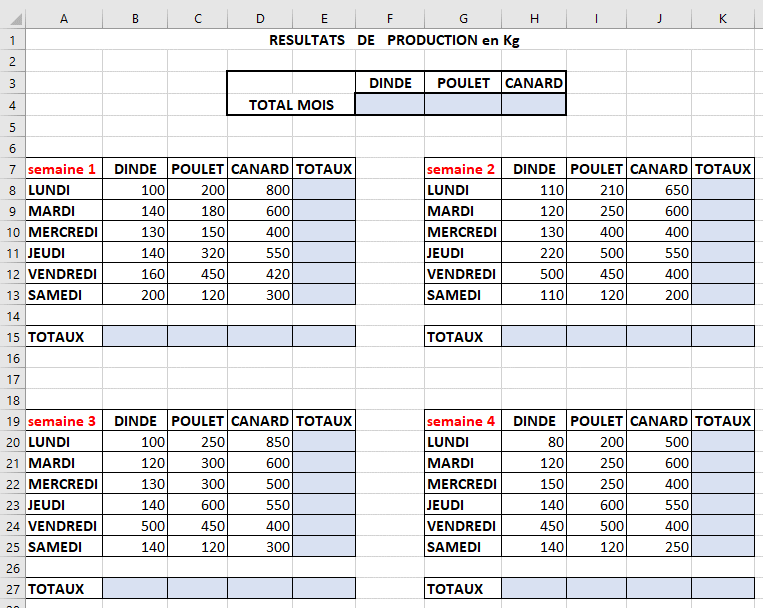
Task: Select the title "RESULTATS DE PRODUCTION en Kg"
Action: tap(394, 41)
